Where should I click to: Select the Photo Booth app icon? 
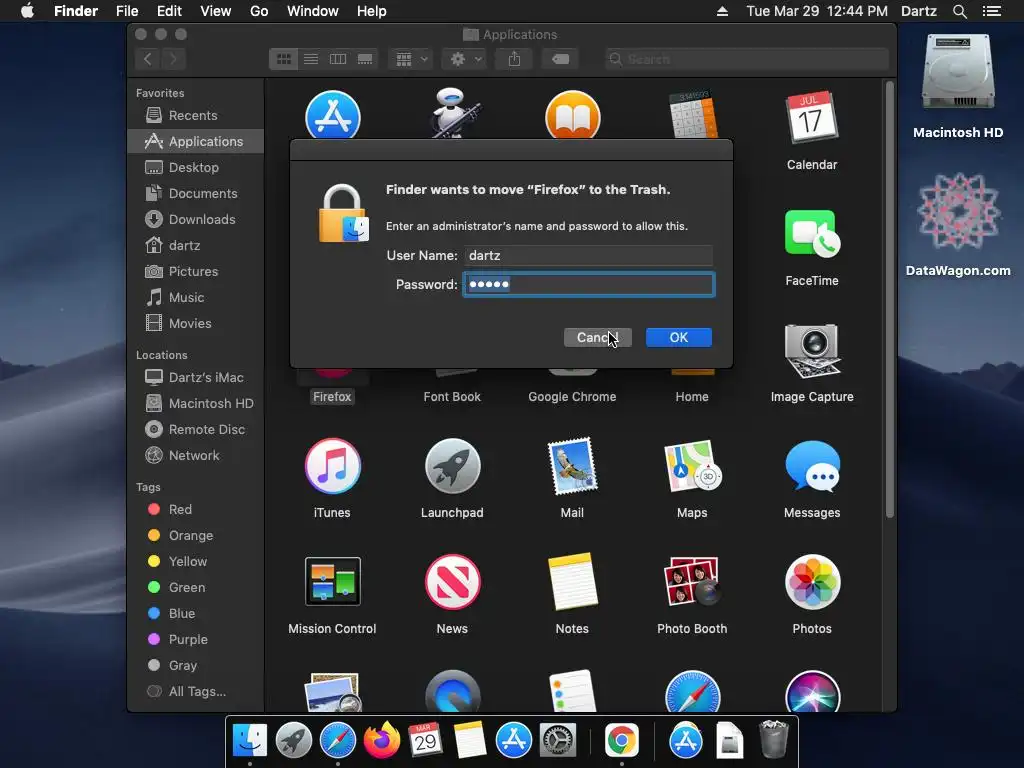tap(692, 581)
